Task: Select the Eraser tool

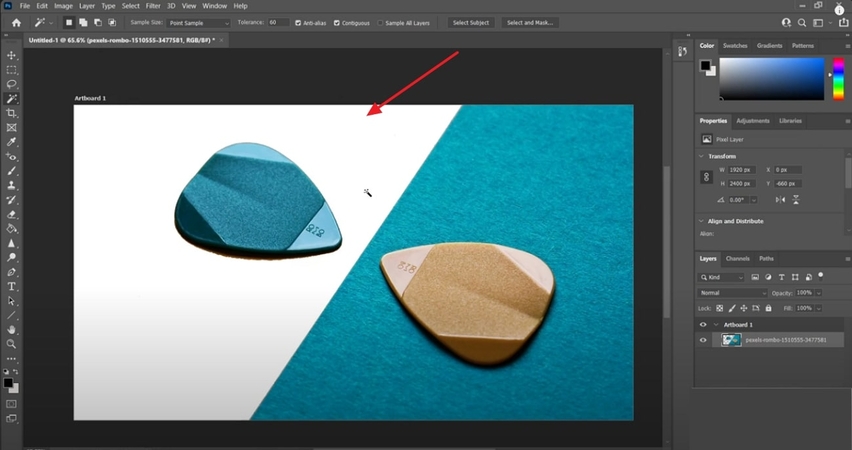Action: [12, 214]
